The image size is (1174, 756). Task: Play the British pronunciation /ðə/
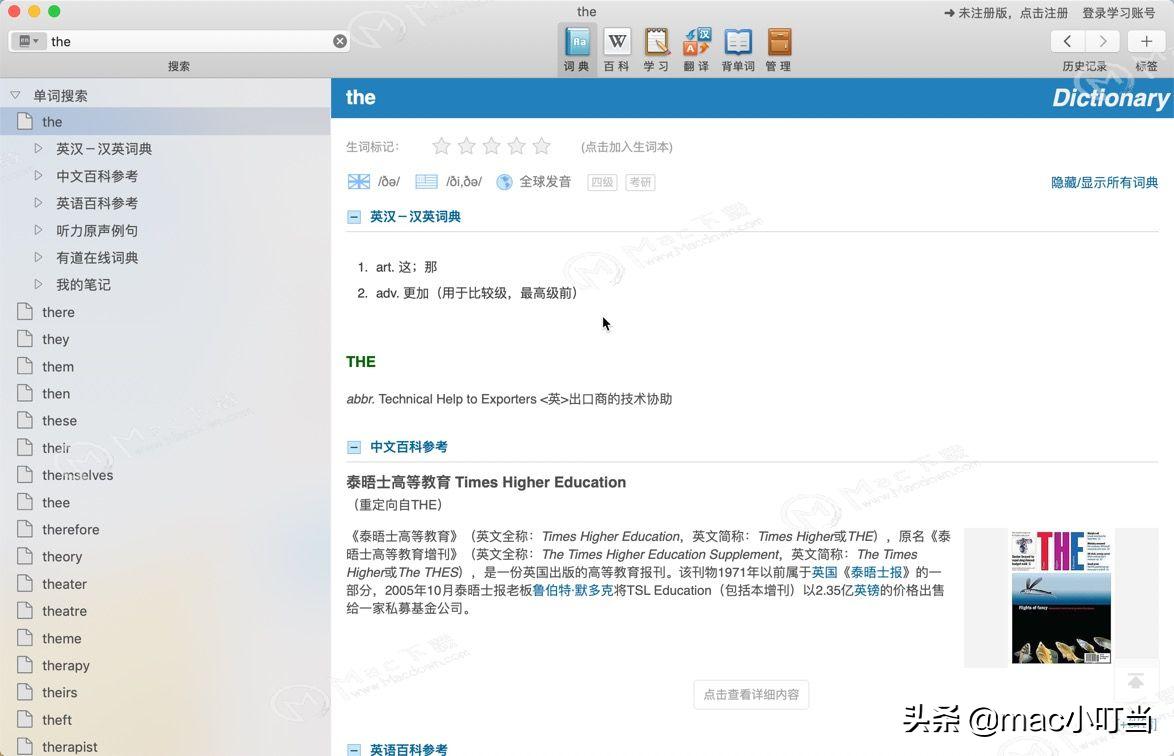click(x=358, y=181)
